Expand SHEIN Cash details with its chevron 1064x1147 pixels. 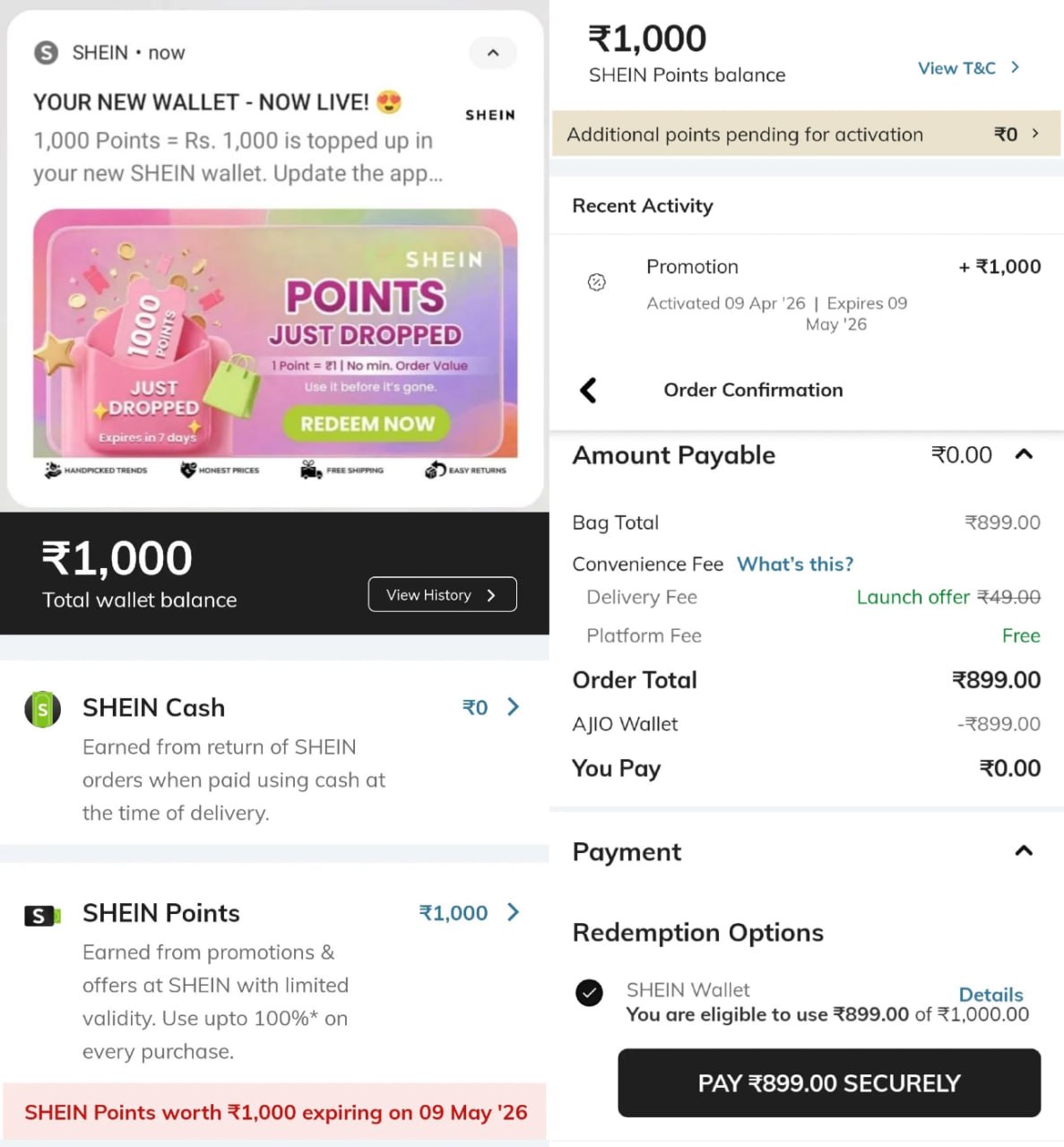tap(513, 707)
